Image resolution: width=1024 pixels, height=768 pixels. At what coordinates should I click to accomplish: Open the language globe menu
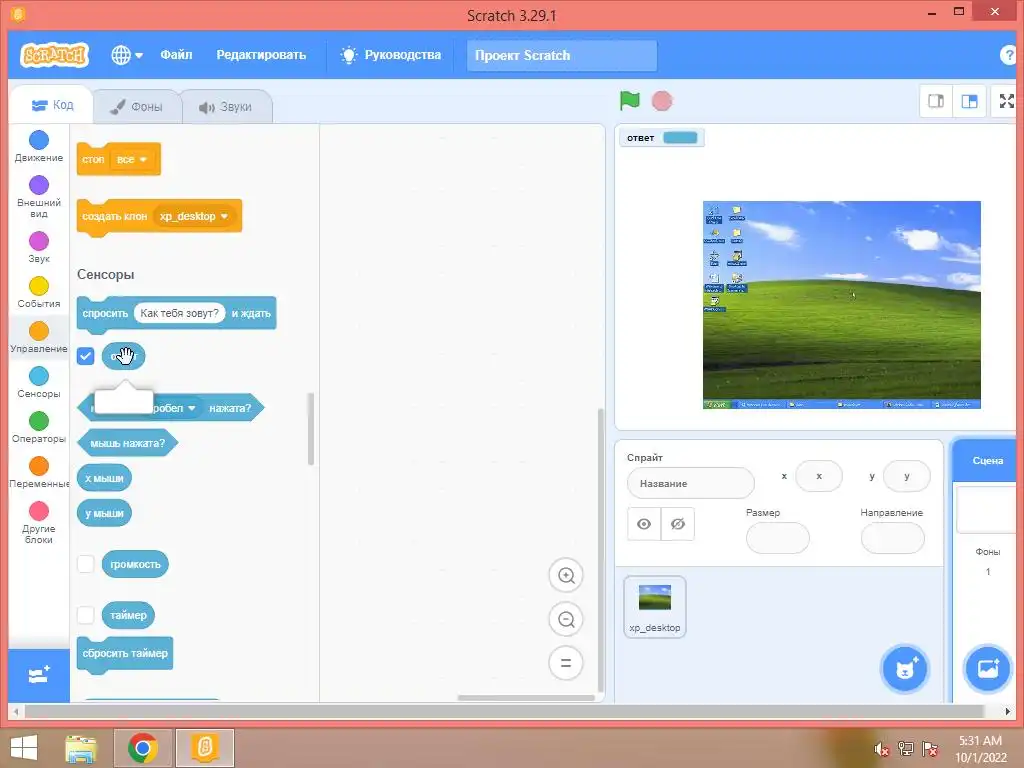point(127,55)
